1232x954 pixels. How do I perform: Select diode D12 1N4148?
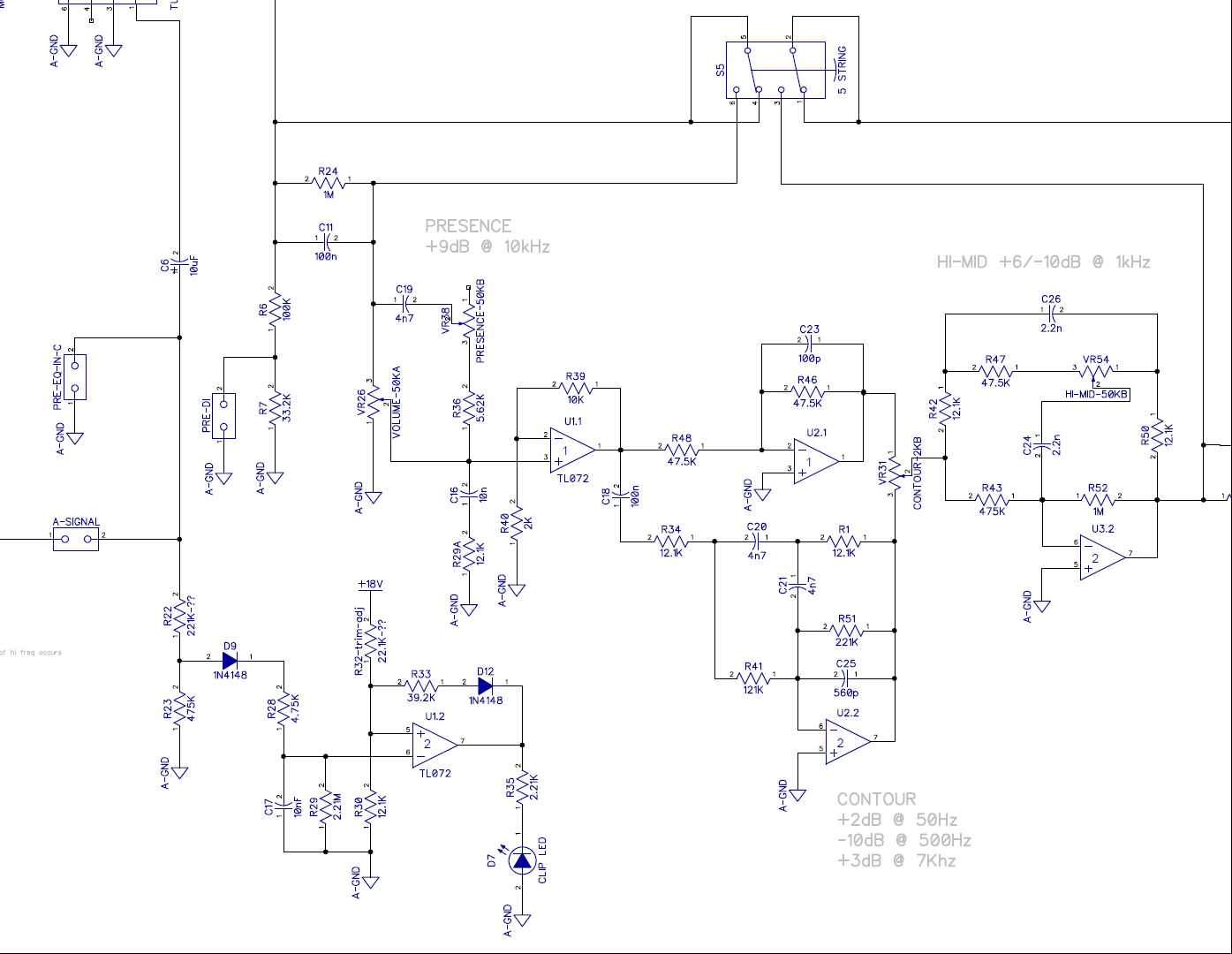(x=485, y=685)
